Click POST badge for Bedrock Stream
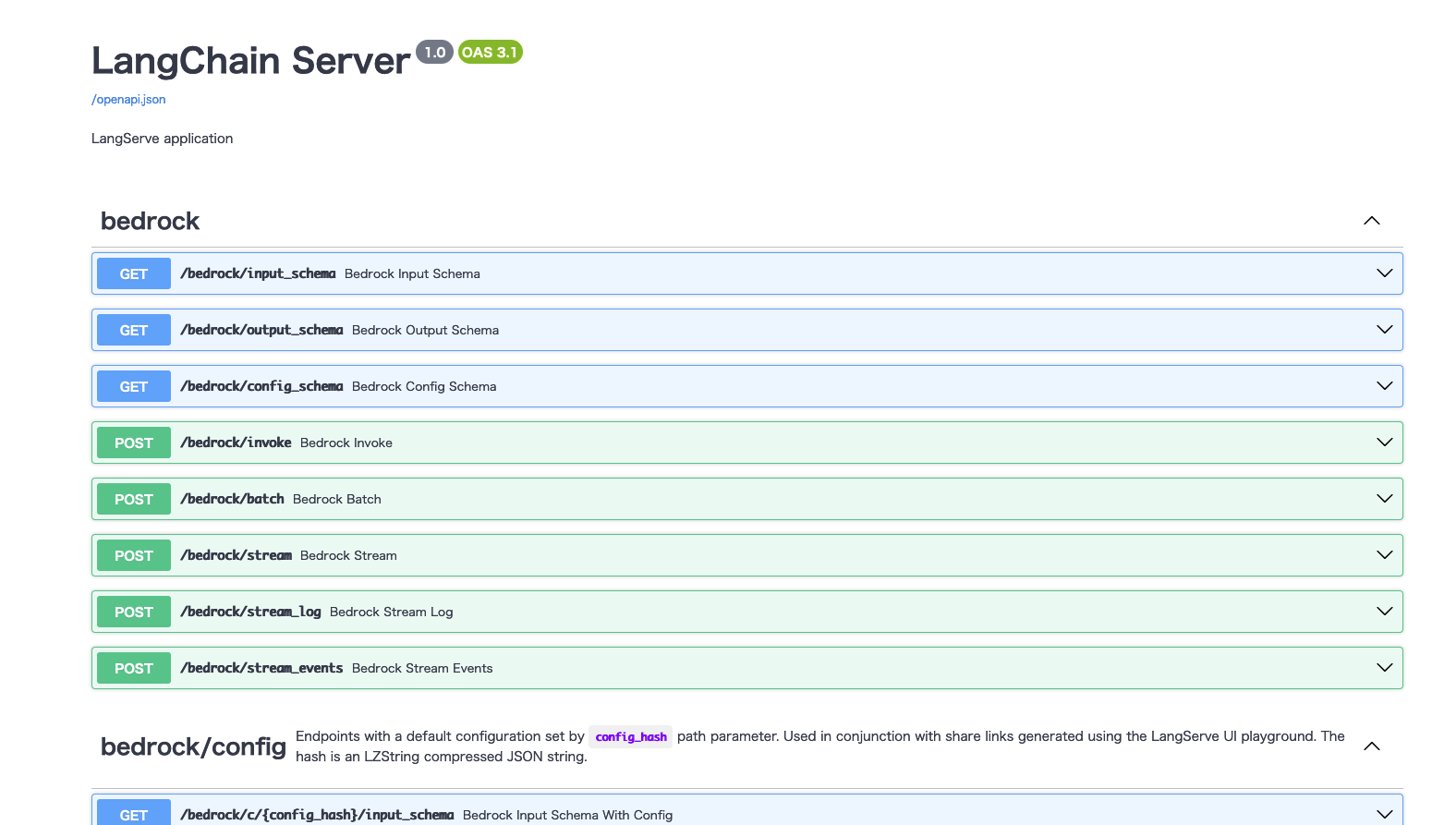Image resolution: width=1456 pixels, height=825 pixels. 134,555
